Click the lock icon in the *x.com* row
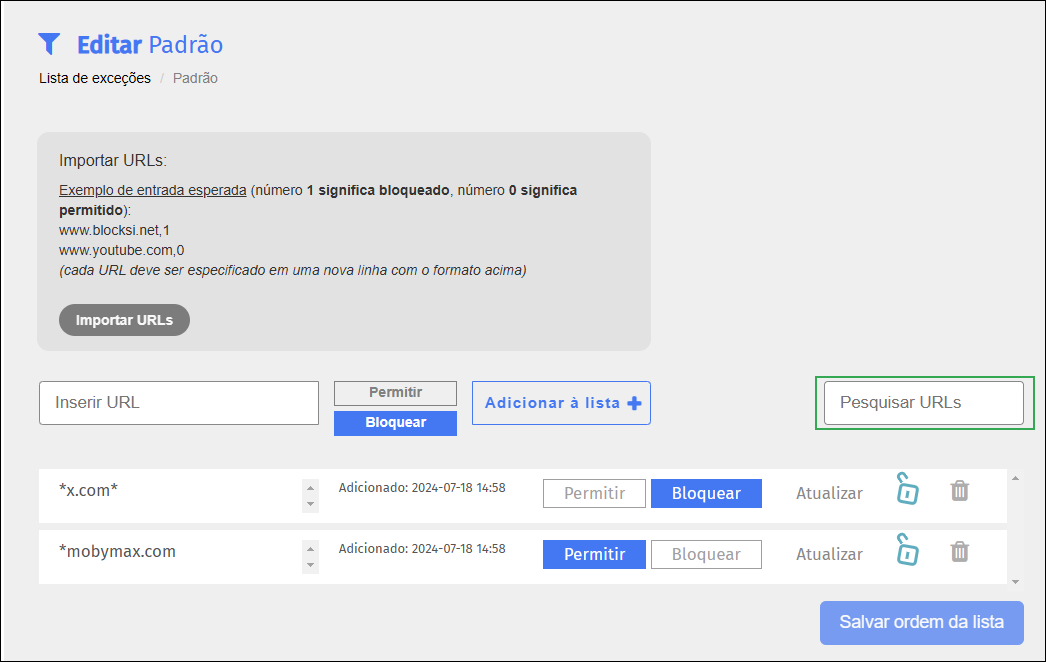The width and height of the screenshot is (1046, 662). point(907,488)
